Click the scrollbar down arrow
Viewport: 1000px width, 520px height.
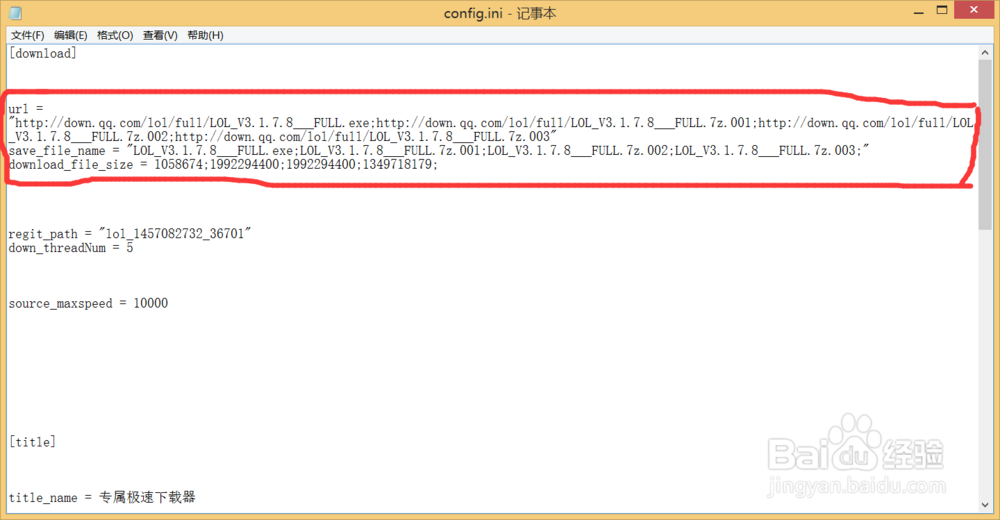point(985,505)
